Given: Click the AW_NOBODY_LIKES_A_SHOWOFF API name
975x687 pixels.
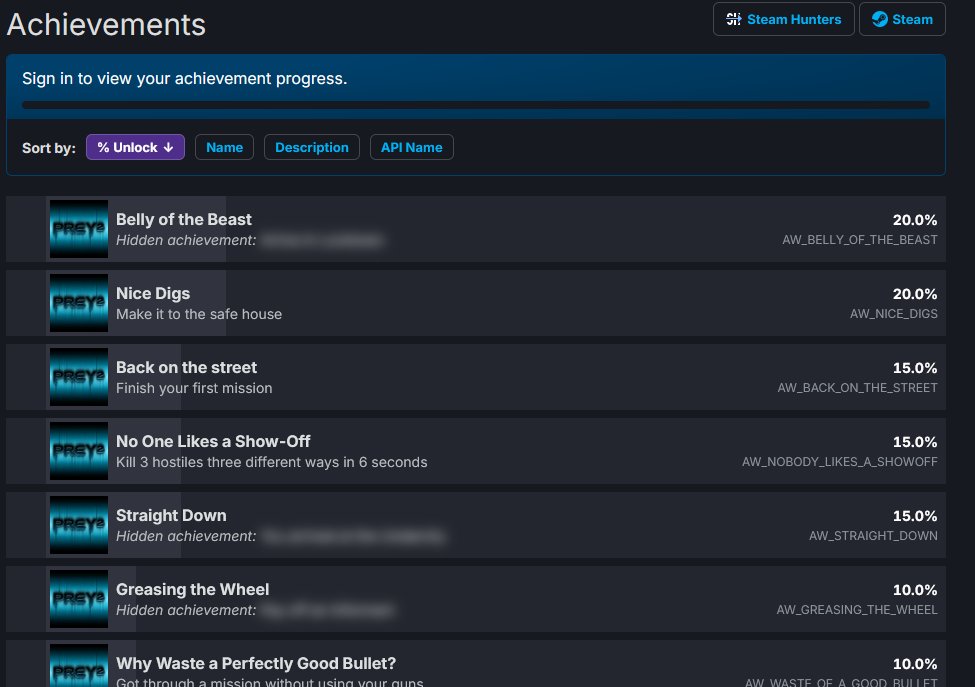Looking at the screenshot, I should (x=839, y=462).
